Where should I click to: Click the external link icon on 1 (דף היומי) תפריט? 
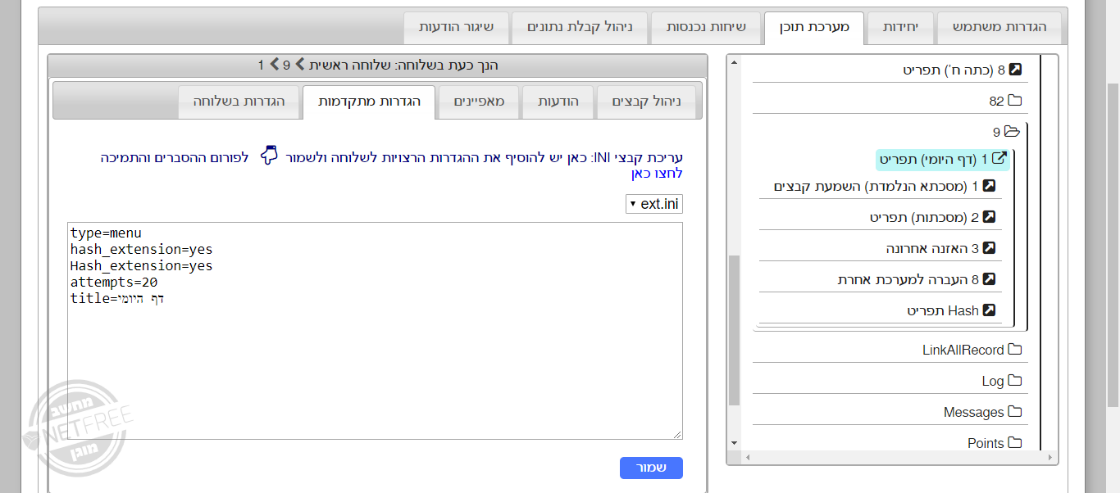click(1000, 159)
